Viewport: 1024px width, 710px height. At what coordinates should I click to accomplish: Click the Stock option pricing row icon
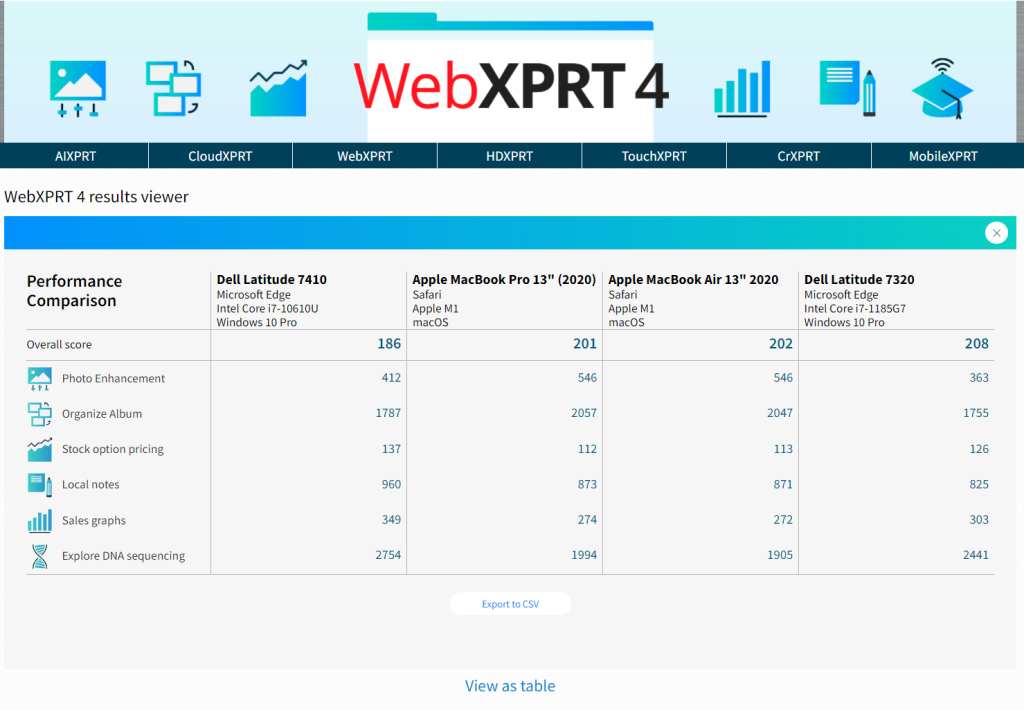[x=40, y=449]
